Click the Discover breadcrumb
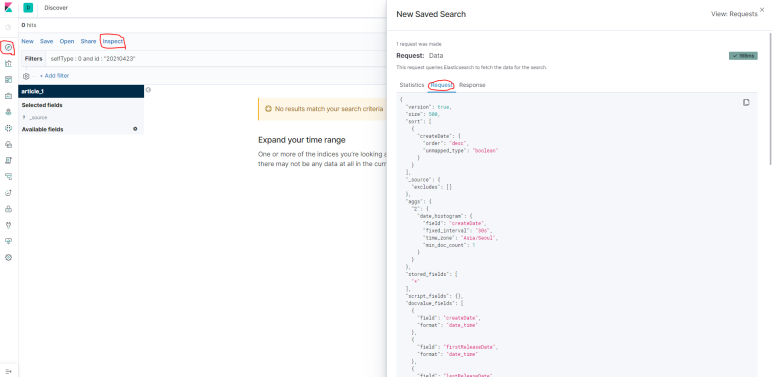Viewport: 773px width, 377px height. [x=56, y=8]
